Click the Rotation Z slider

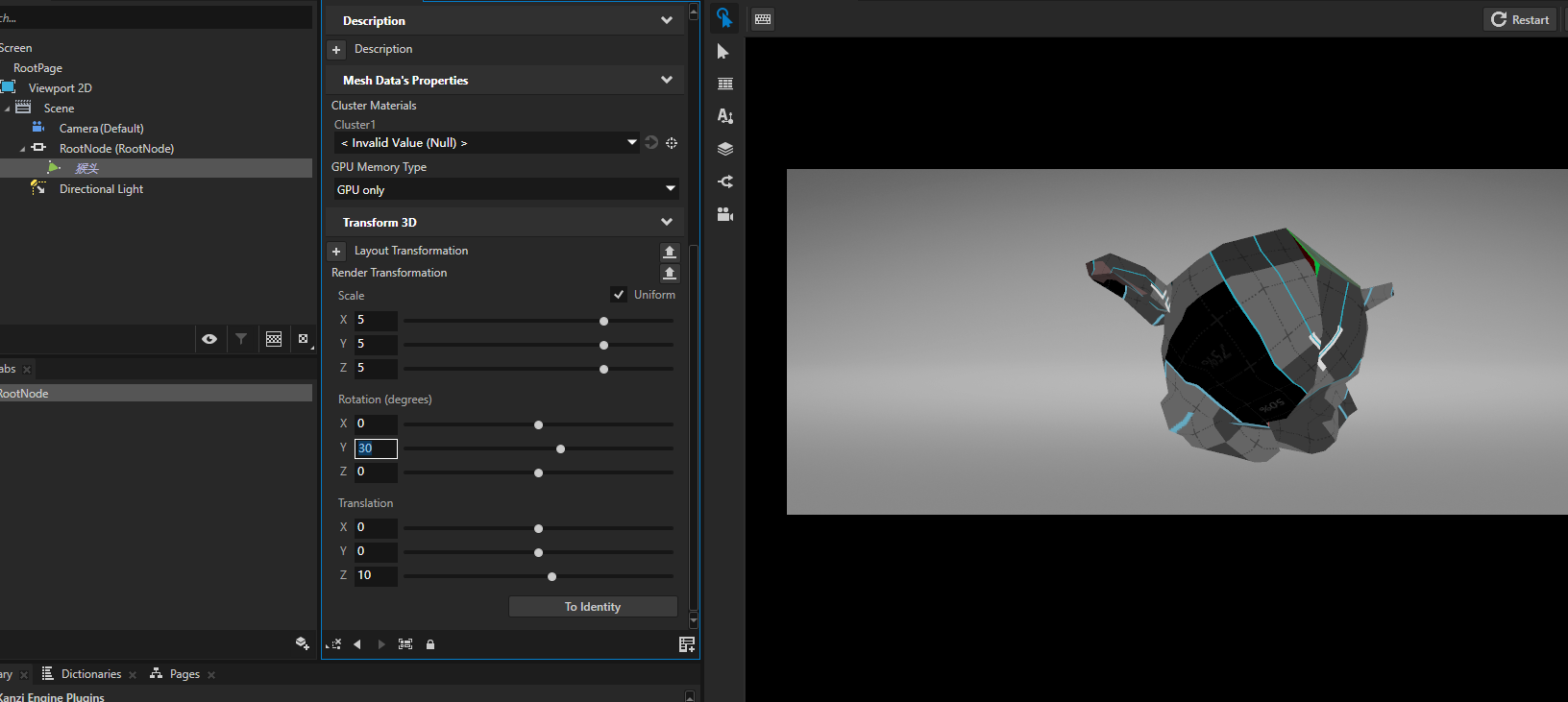[538, 472]
